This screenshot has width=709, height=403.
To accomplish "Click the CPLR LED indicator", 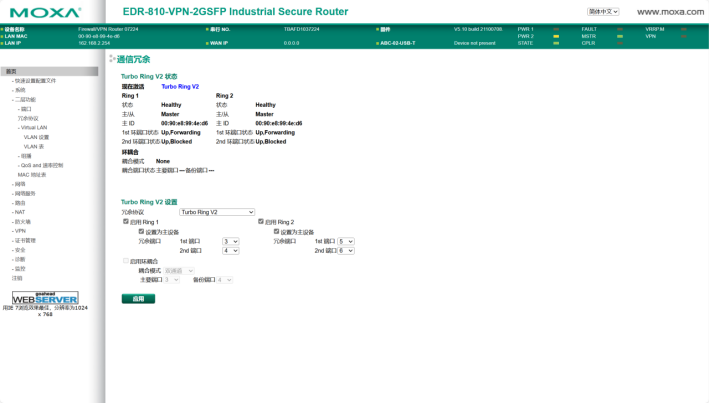I will 620,43.
